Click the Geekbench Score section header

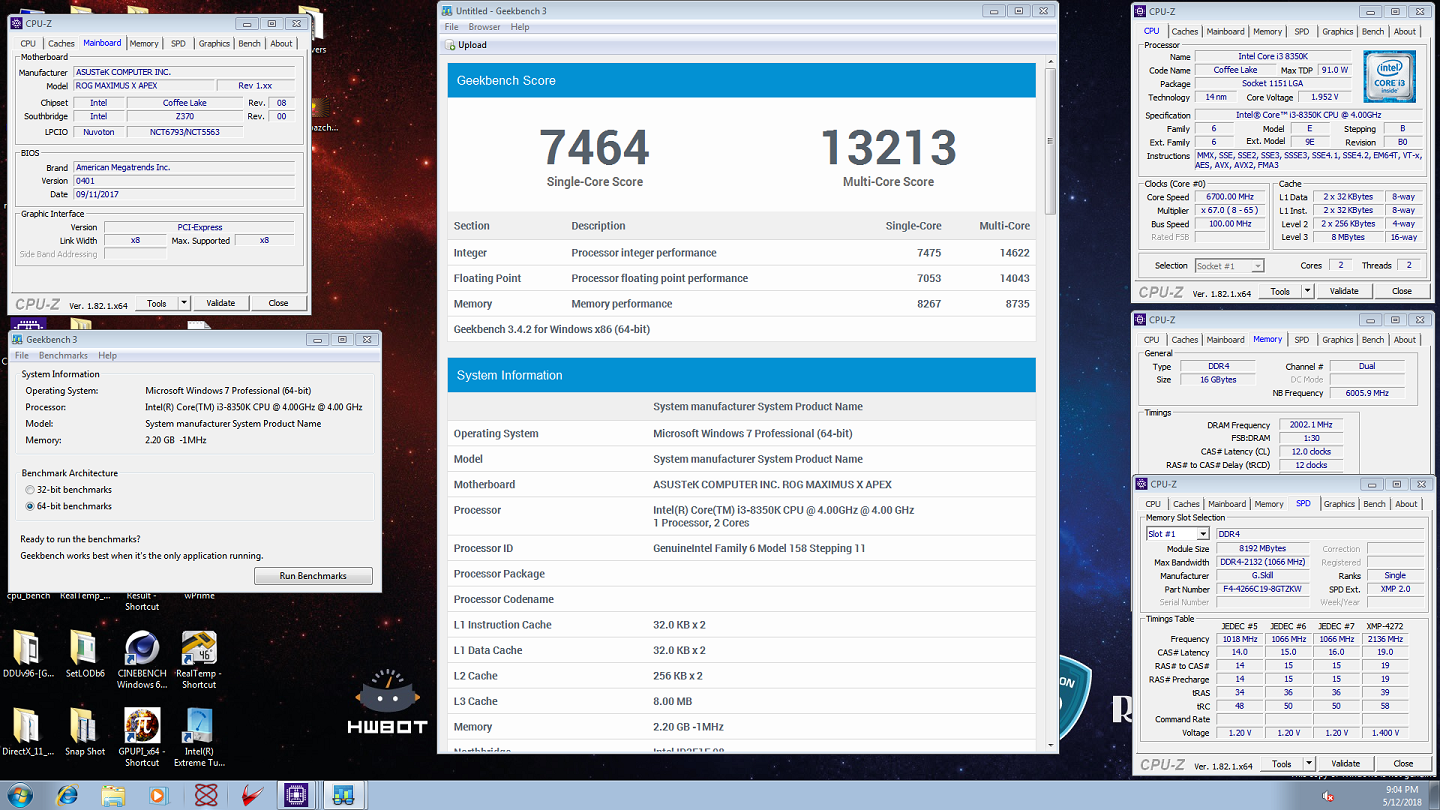[742, 80]
